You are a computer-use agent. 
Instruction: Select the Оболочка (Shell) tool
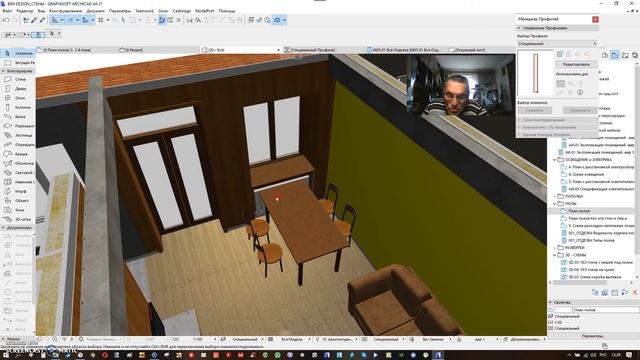coord(18,163)
